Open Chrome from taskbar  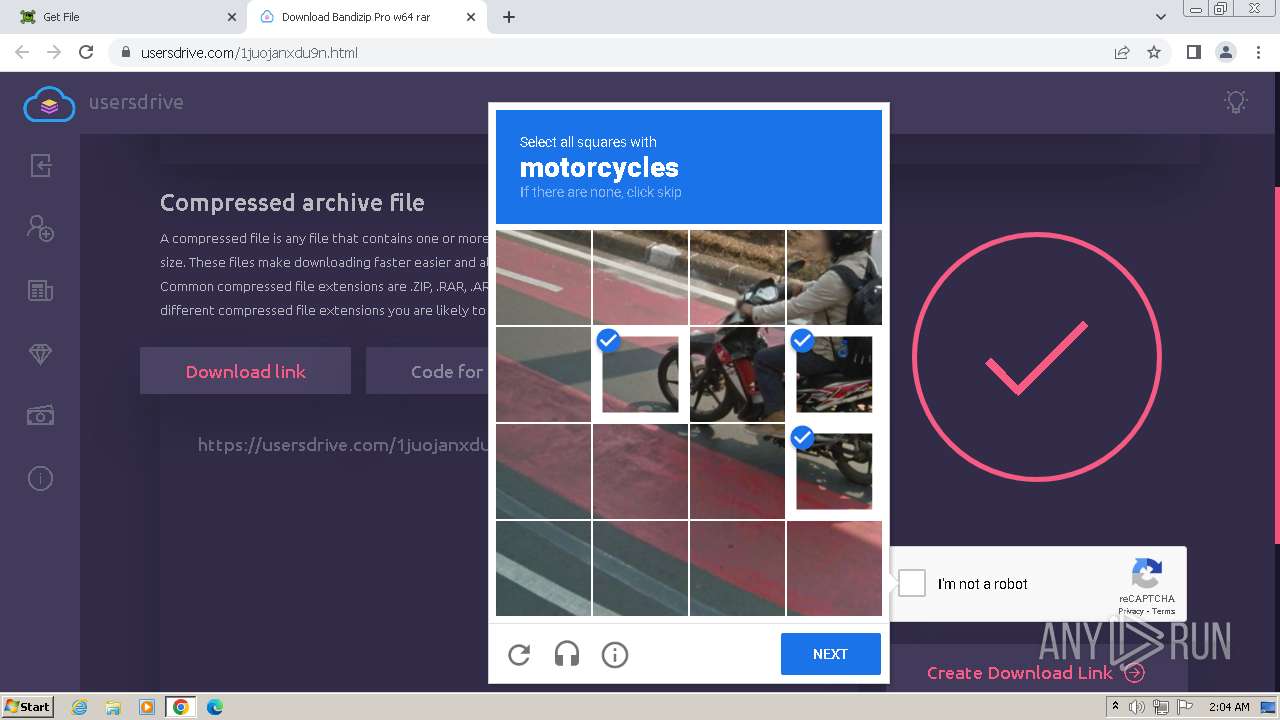(180, 707)
